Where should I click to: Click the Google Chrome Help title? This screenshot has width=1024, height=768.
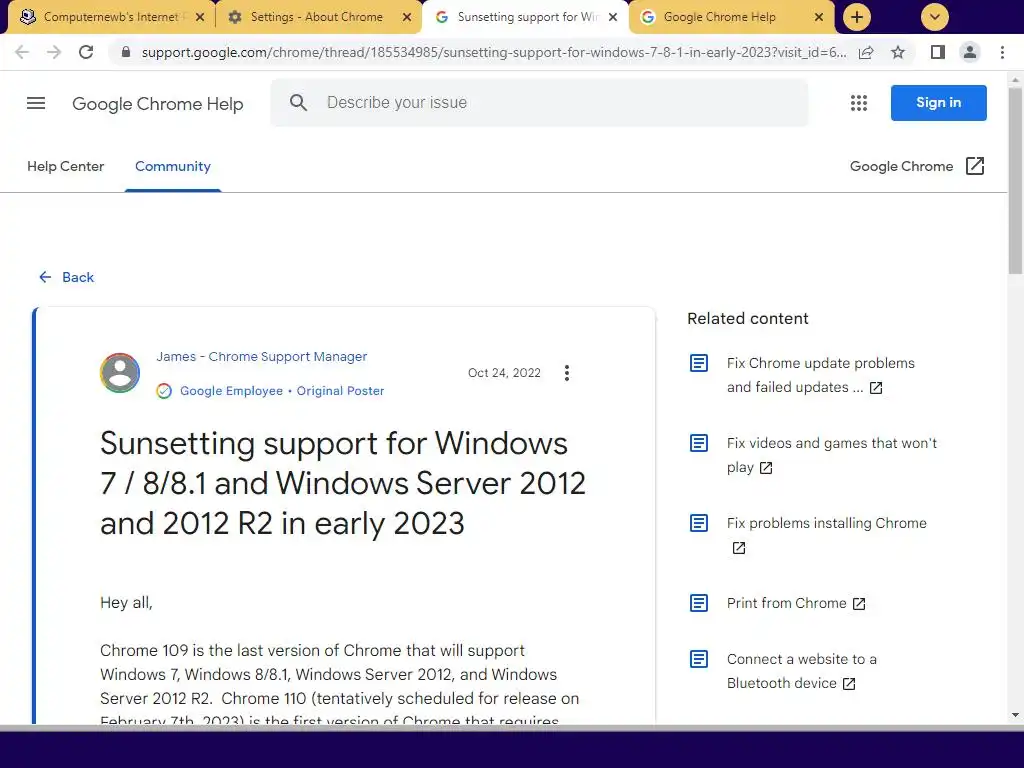tap(157, 104)
